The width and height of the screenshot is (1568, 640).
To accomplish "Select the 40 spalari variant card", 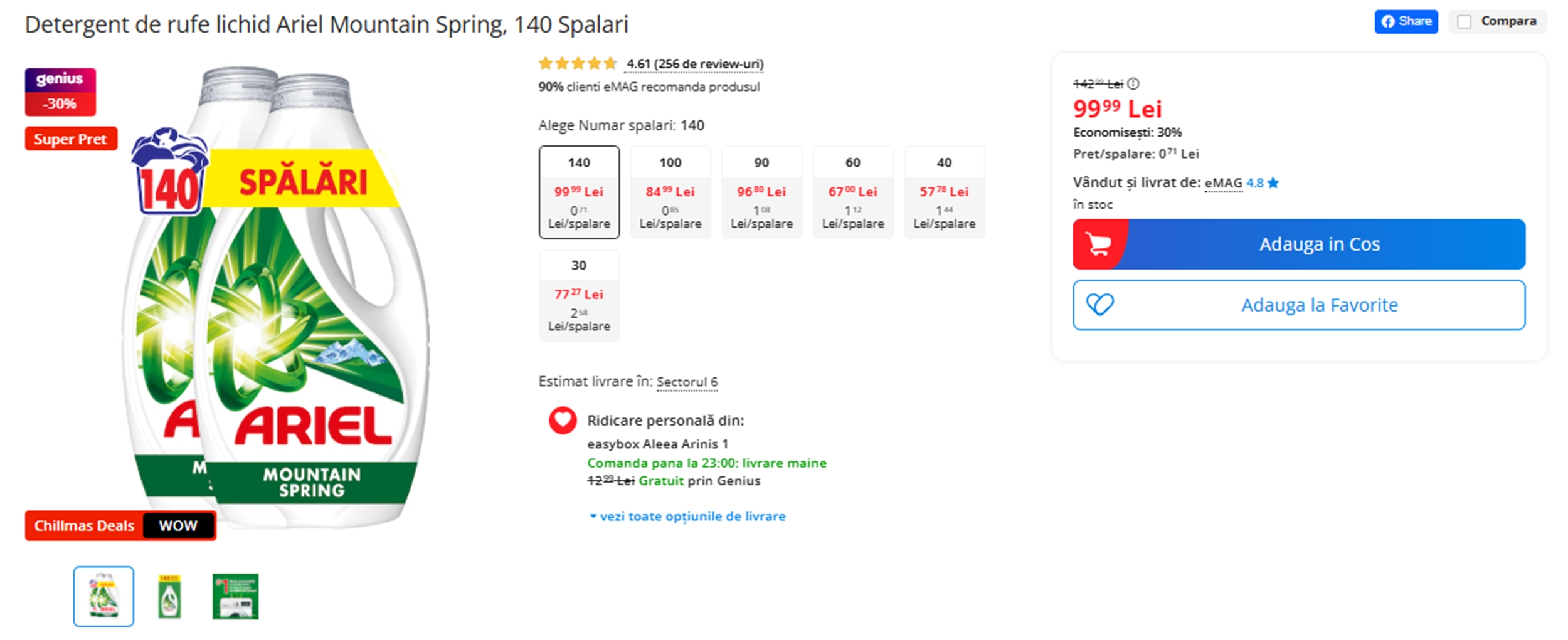I will pos(945,192).
